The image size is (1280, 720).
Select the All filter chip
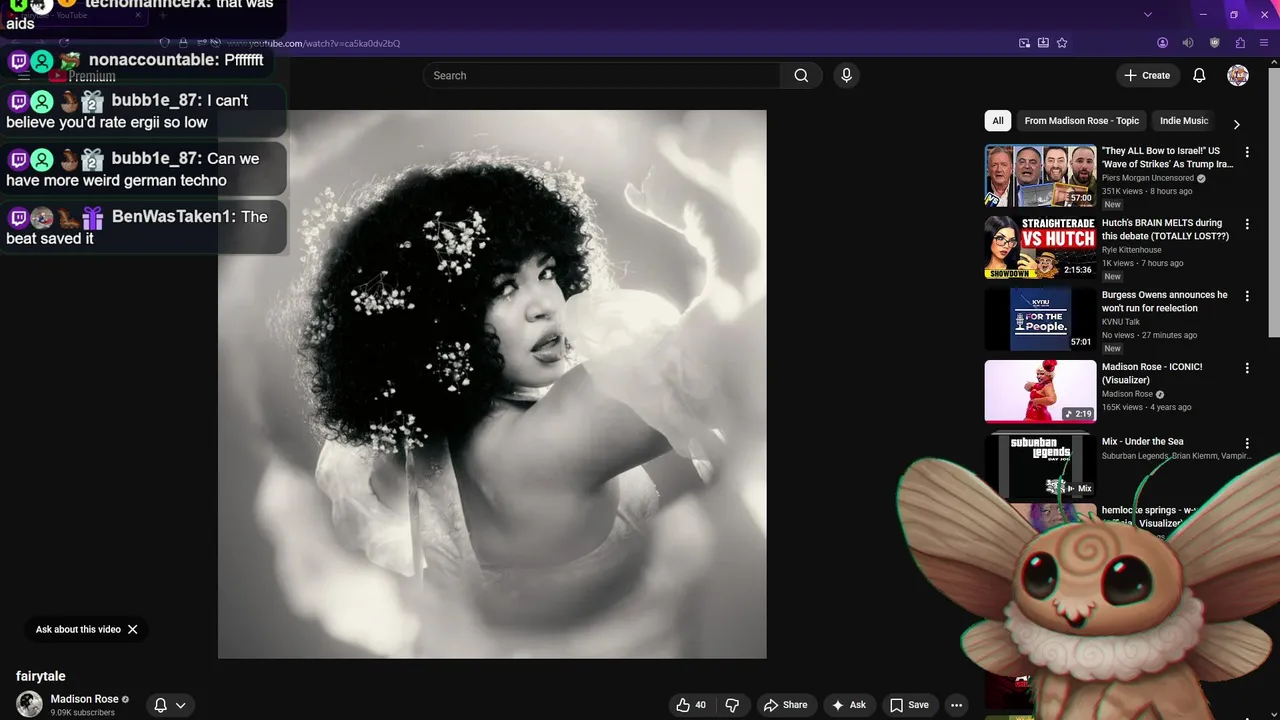[x=997, y=121]
